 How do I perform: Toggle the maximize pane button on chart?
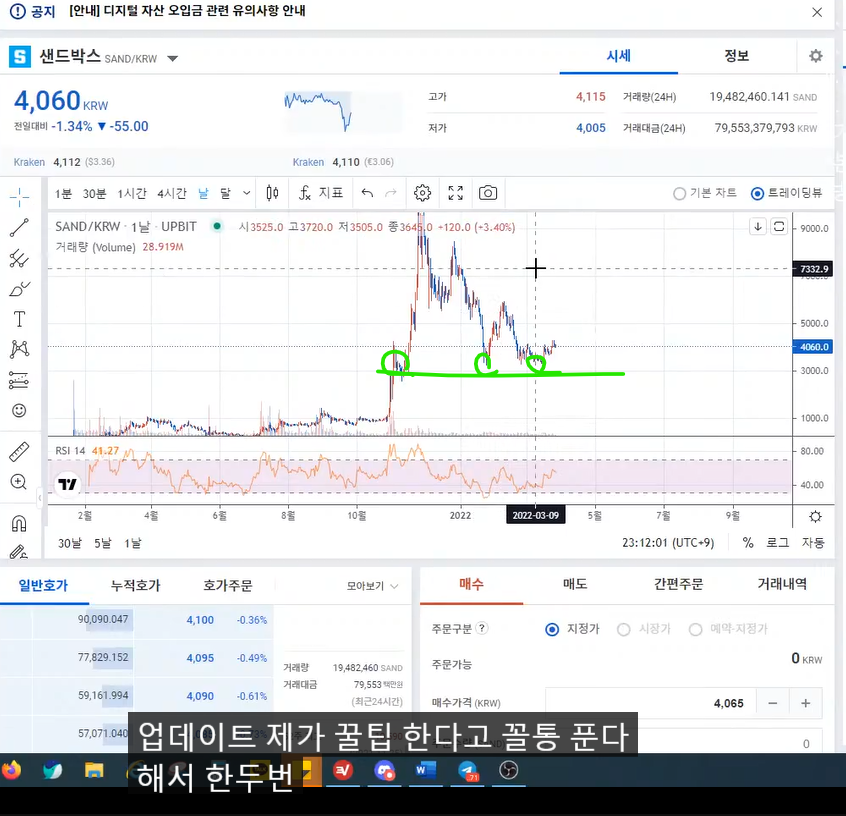(779, 227)
